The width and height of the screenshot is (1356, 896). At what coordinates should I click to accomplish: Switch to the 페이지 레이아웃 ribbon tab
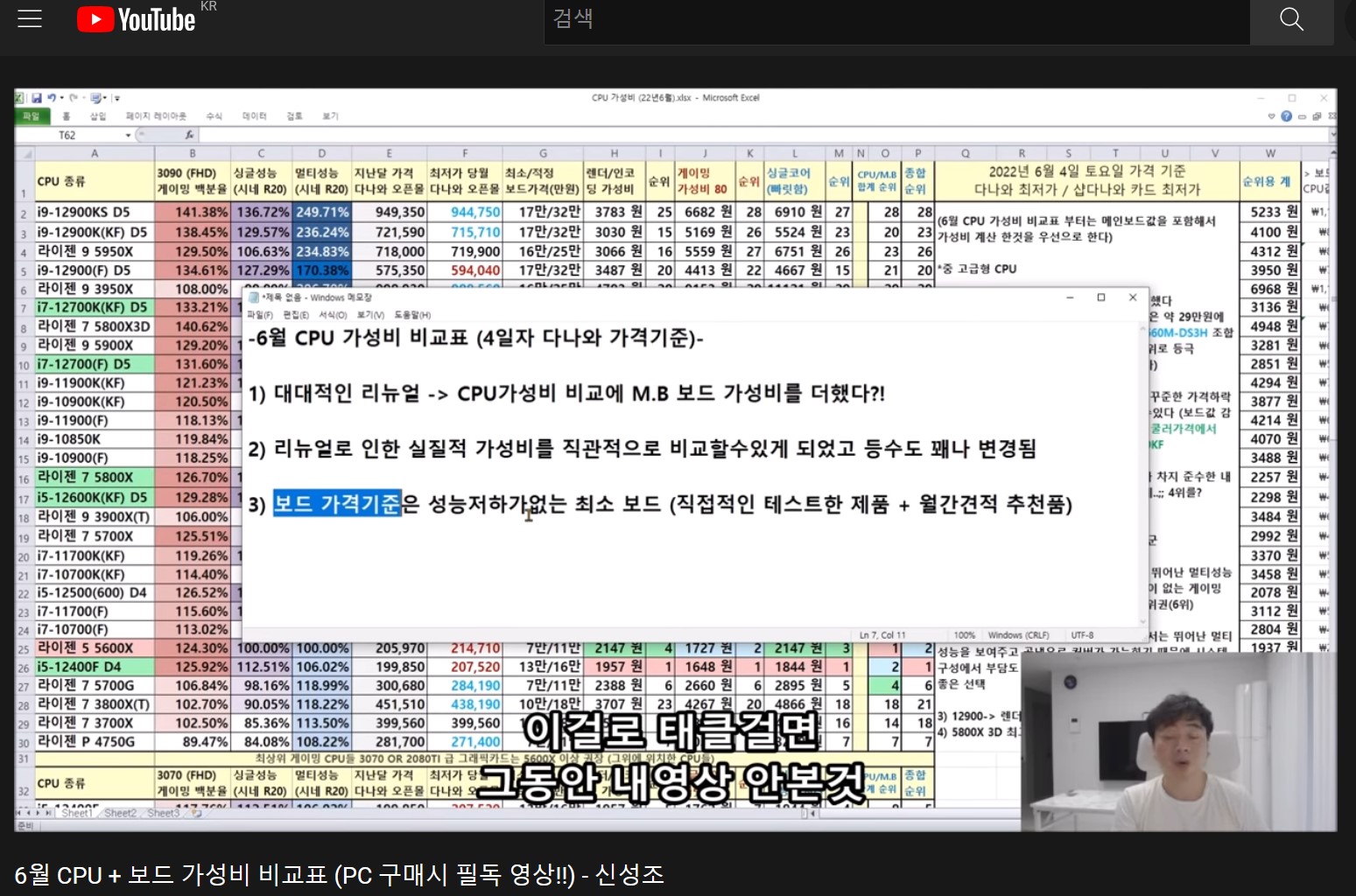tap(157, 116)
